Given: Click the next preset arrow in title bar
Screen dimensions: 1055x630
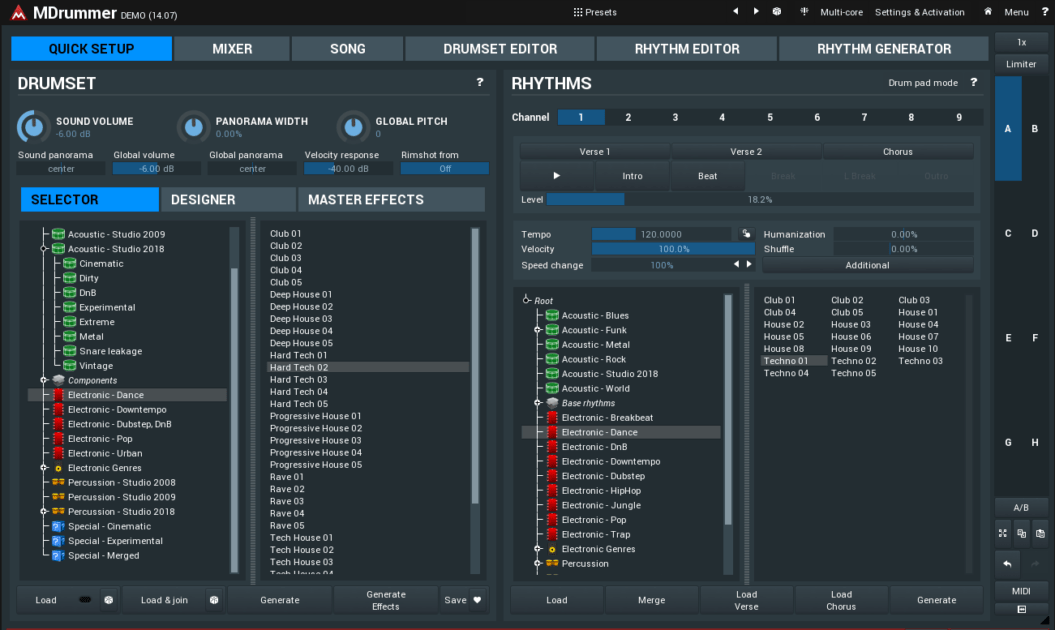Looking at the screenshot, I should pos(756,11).
